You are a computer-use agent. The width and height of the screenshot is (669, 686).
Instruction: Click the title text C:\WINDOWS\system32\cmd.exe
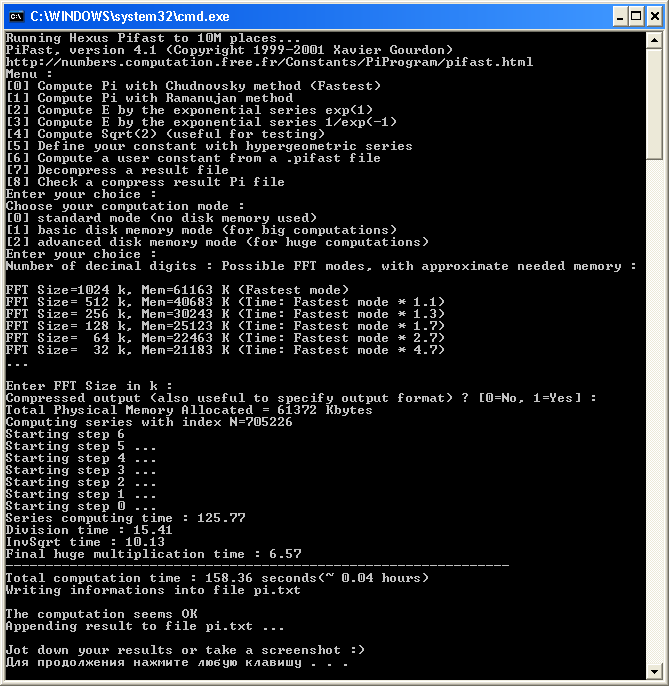(130, 17)
